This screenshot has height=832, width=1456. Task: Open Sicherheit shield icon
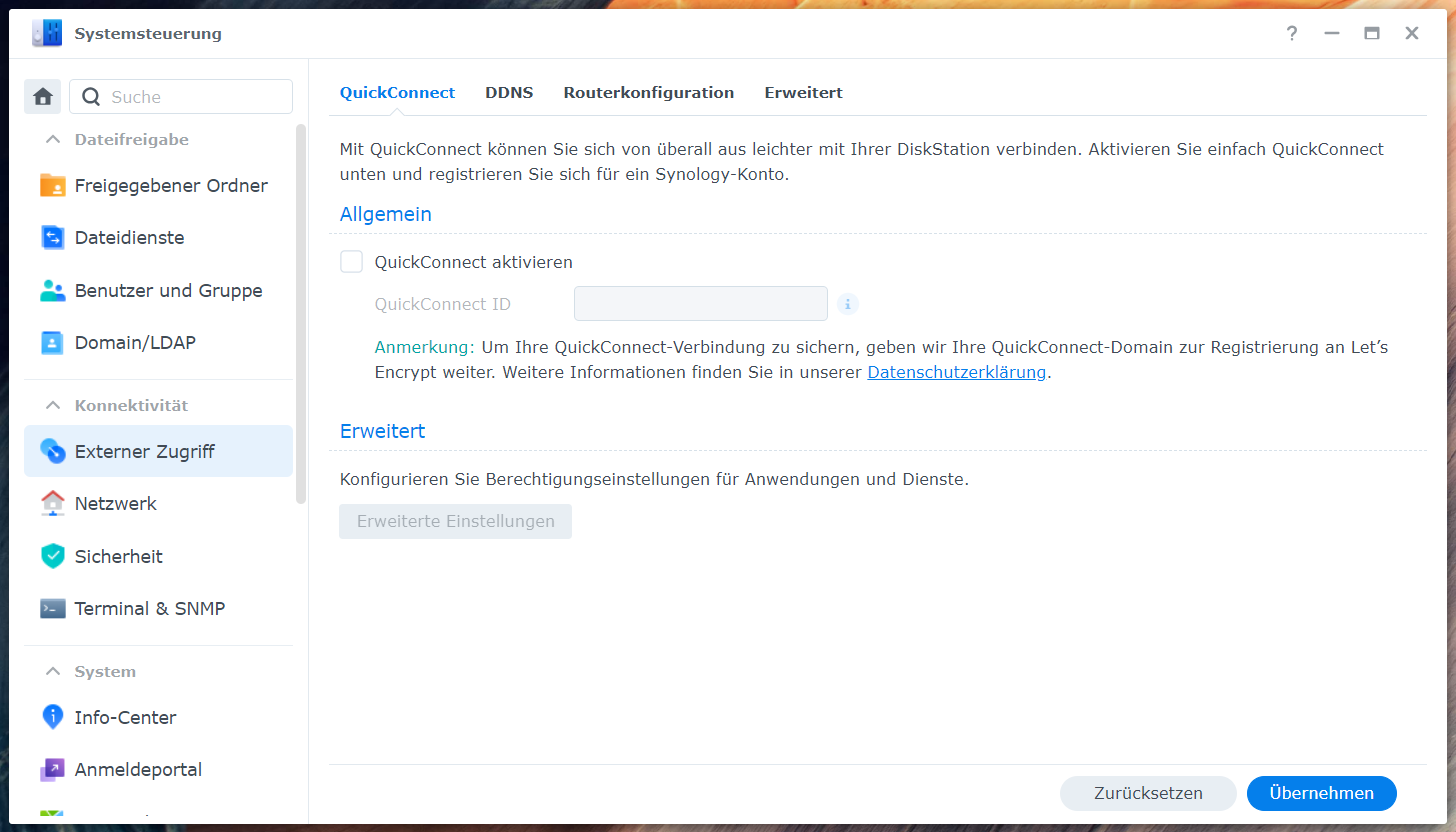pos(52,557)
